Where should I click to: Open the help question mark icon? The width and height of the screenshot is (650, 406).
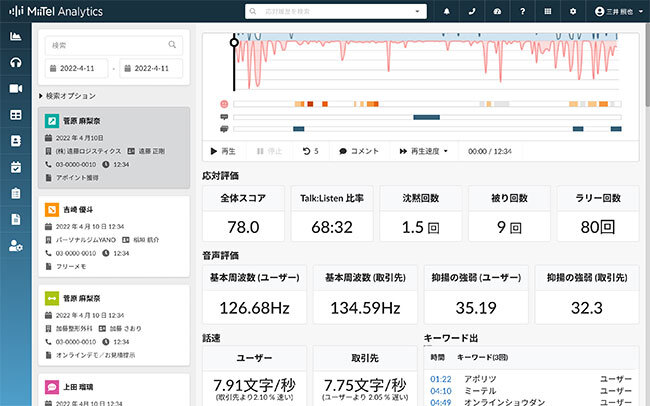point(522,11)
